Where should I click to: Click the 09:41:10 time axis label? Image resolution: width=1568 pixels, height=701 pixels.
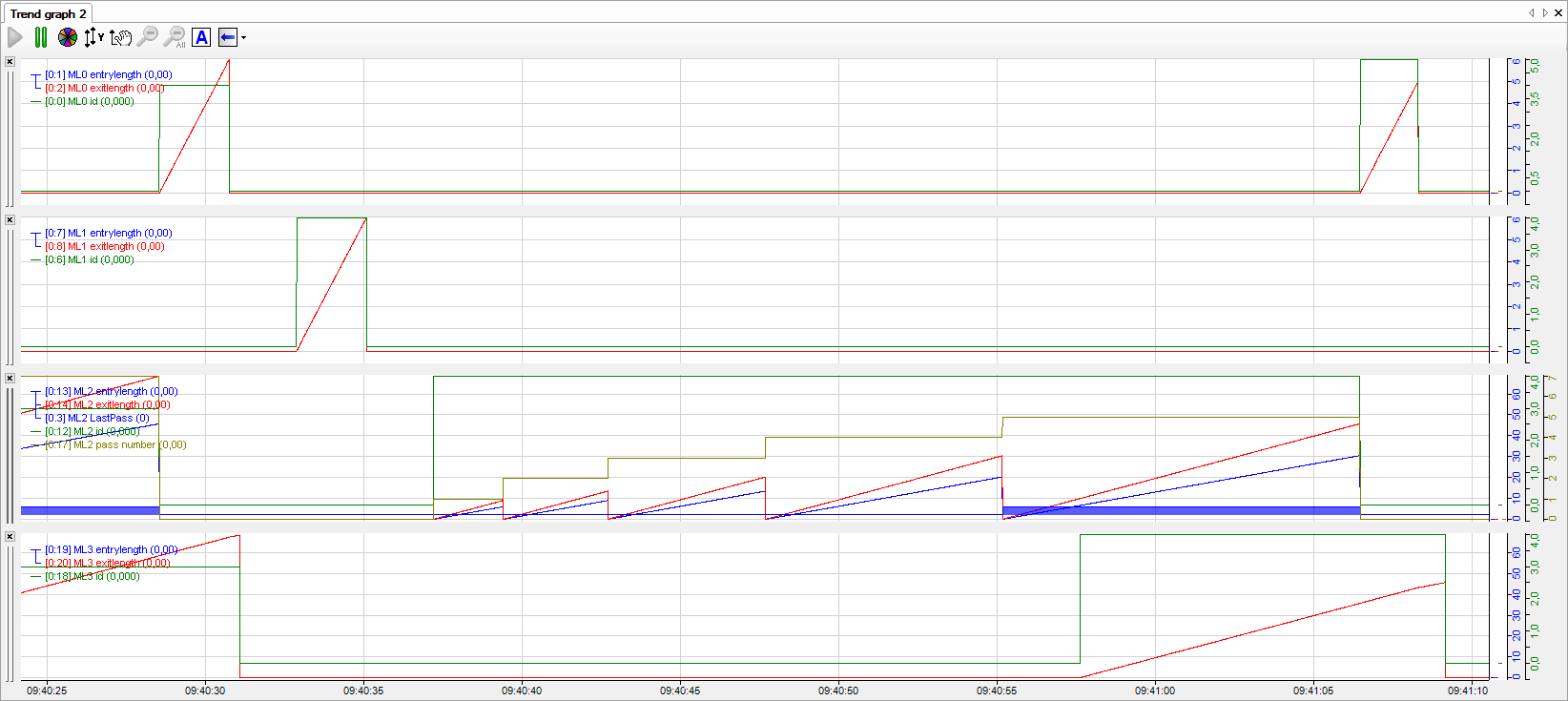pyautogui.click(x=1468, y=691)
